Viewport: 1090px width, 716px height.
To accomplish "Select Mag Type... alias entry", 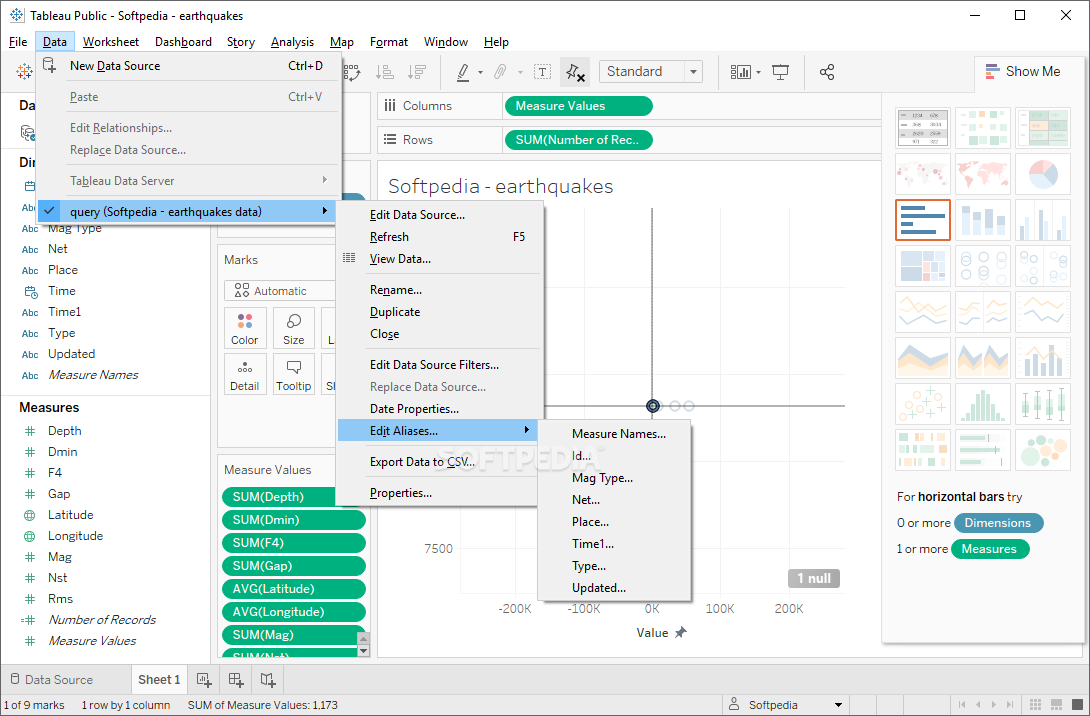I will click(x=615, y=478).
